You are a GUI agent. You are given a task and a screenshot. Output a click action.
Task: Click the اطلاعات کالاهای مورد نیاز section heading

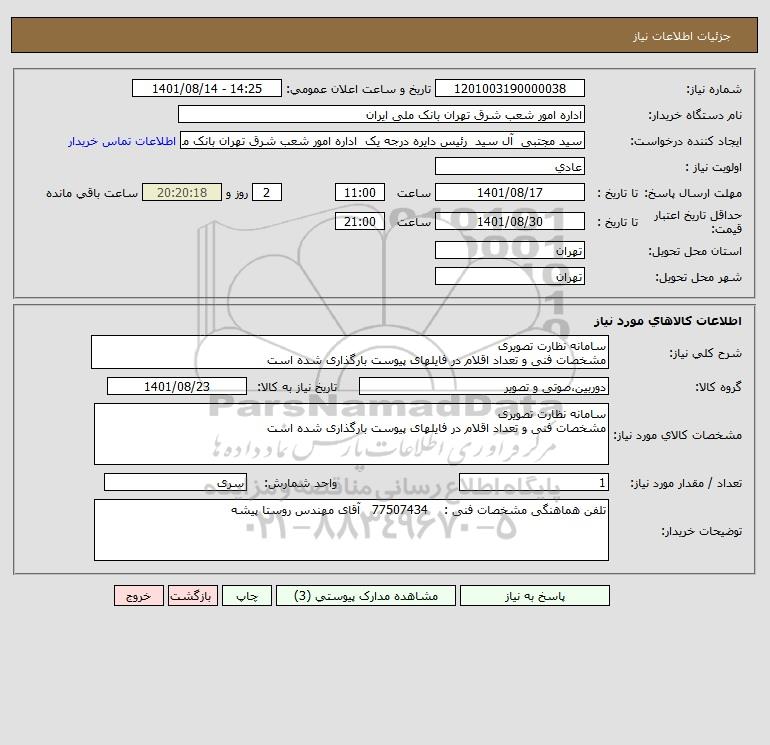click(667, 321)
